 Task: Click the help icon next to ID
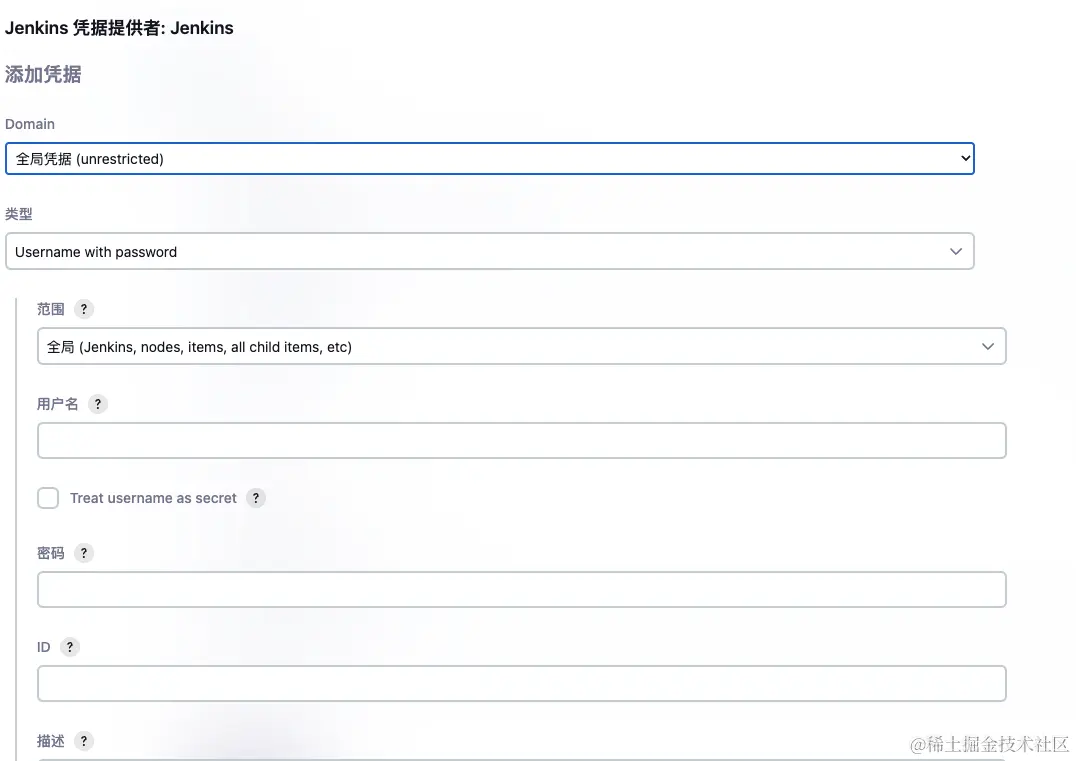coord(70,647)
